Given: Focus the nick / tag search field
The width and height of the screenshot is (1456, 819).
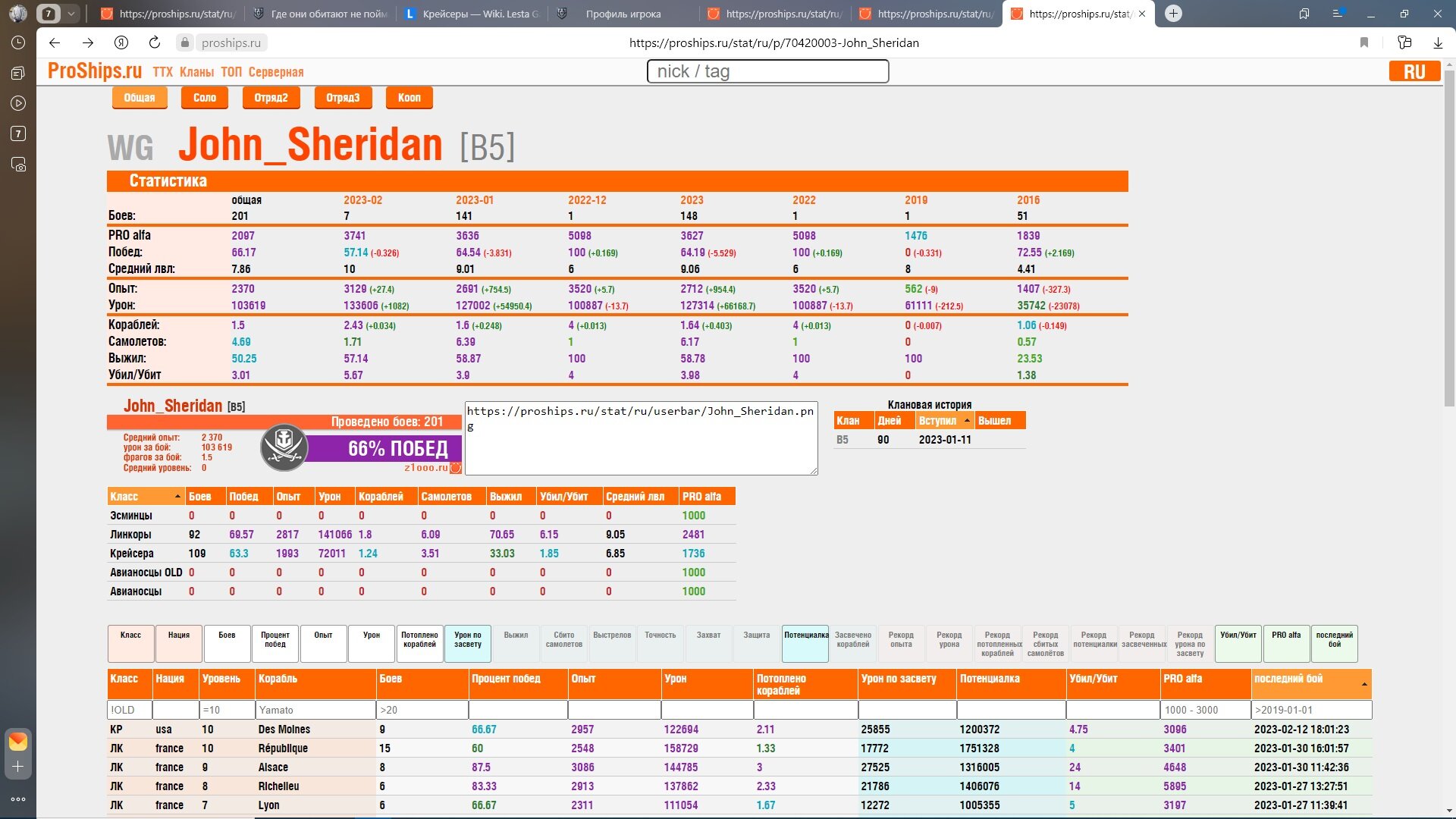Looking at the screenshot, I should click(767, 71).
